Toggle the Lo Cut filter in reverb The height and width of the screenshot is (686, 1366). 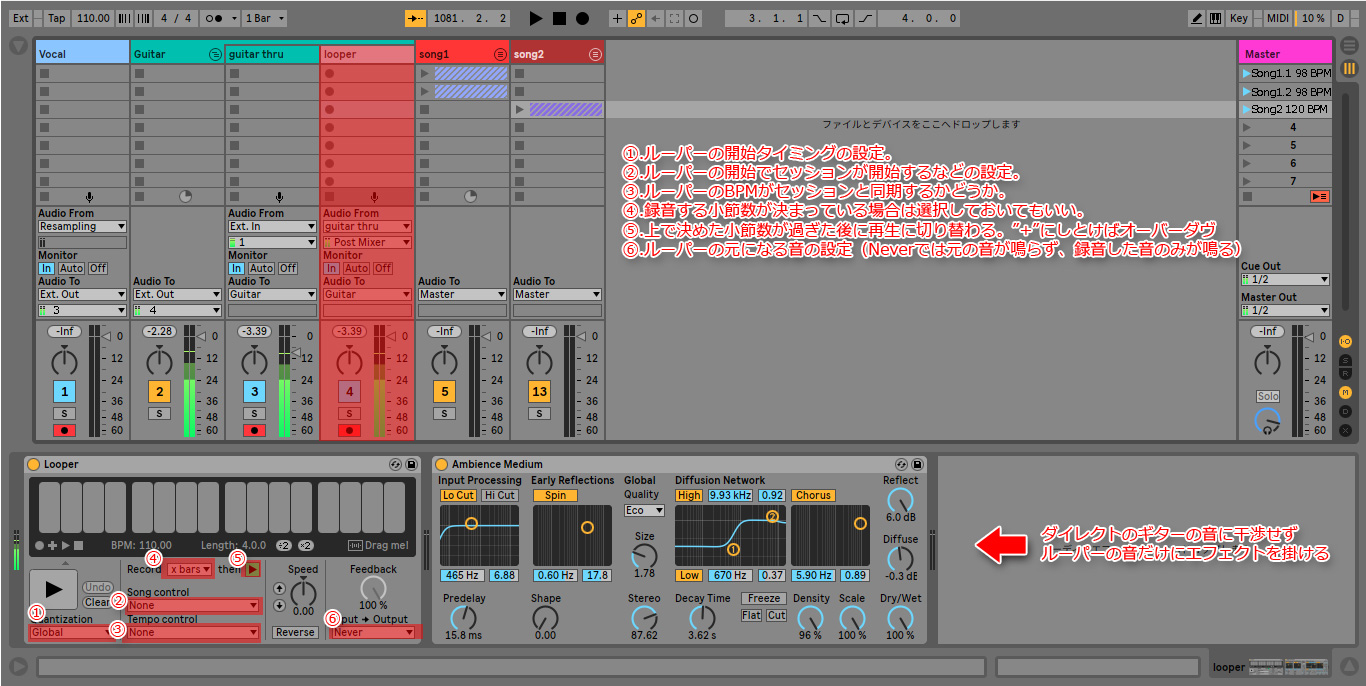458,495
